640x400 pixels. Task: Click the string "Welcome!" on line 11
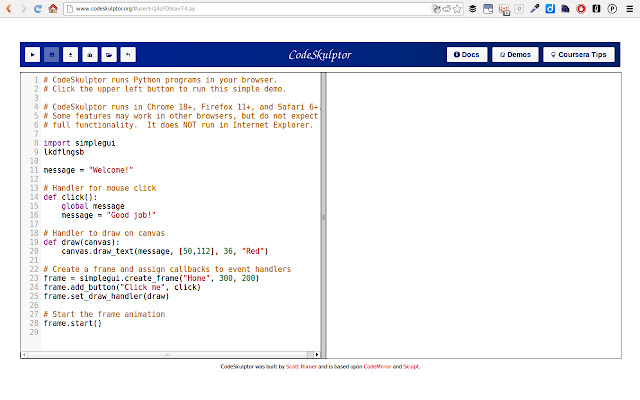pyautogui.click(x=111, y=170)
